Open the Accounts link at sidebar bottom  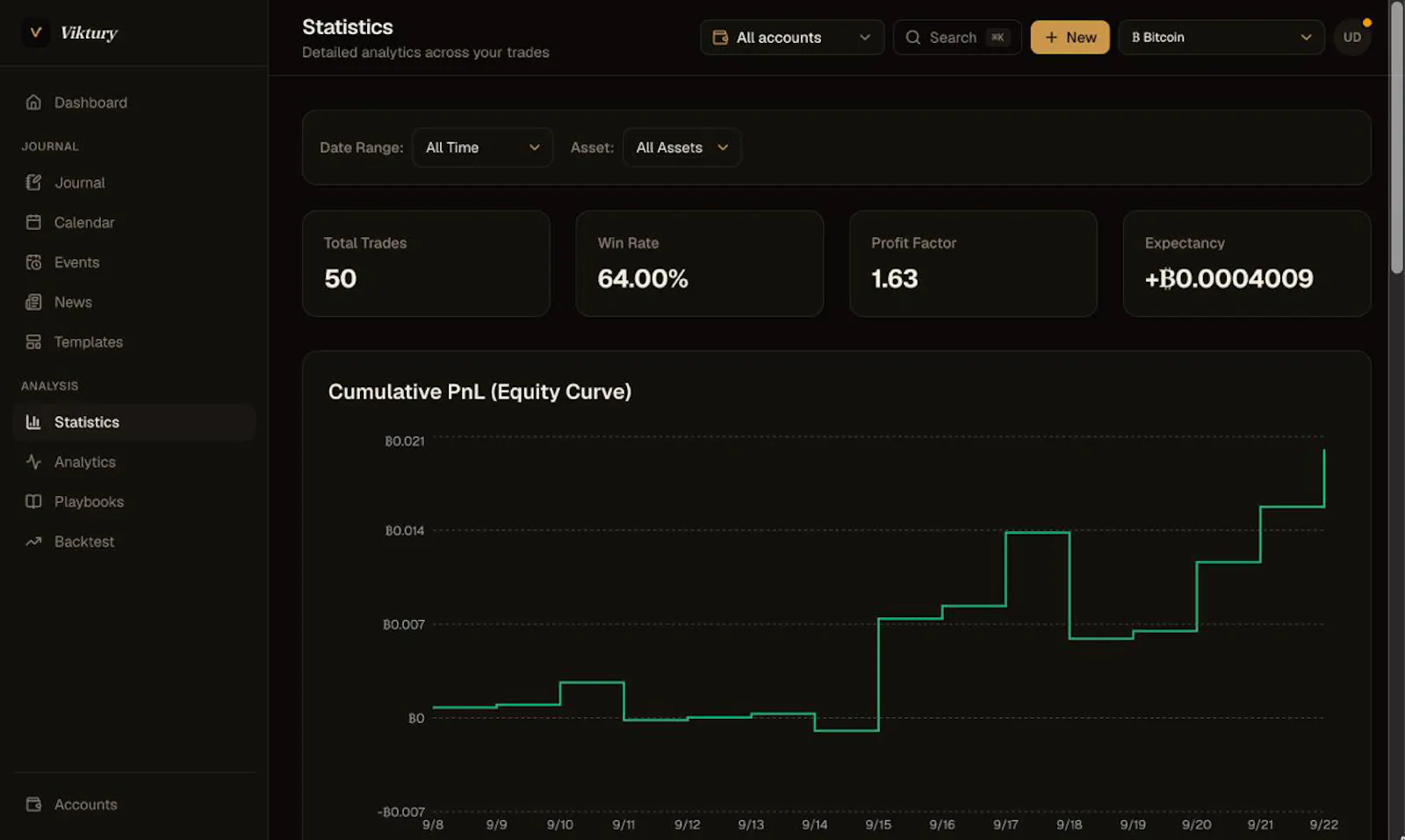134,805
